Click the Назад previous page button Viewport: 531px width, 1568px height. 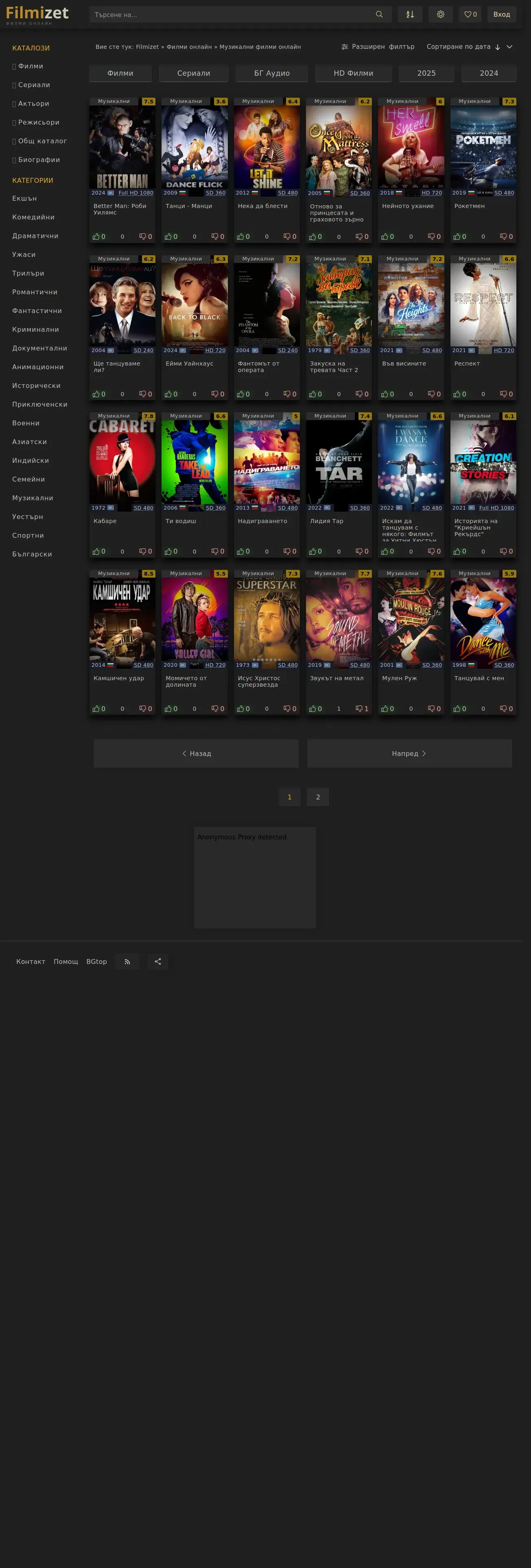click(x=196, y=753)
